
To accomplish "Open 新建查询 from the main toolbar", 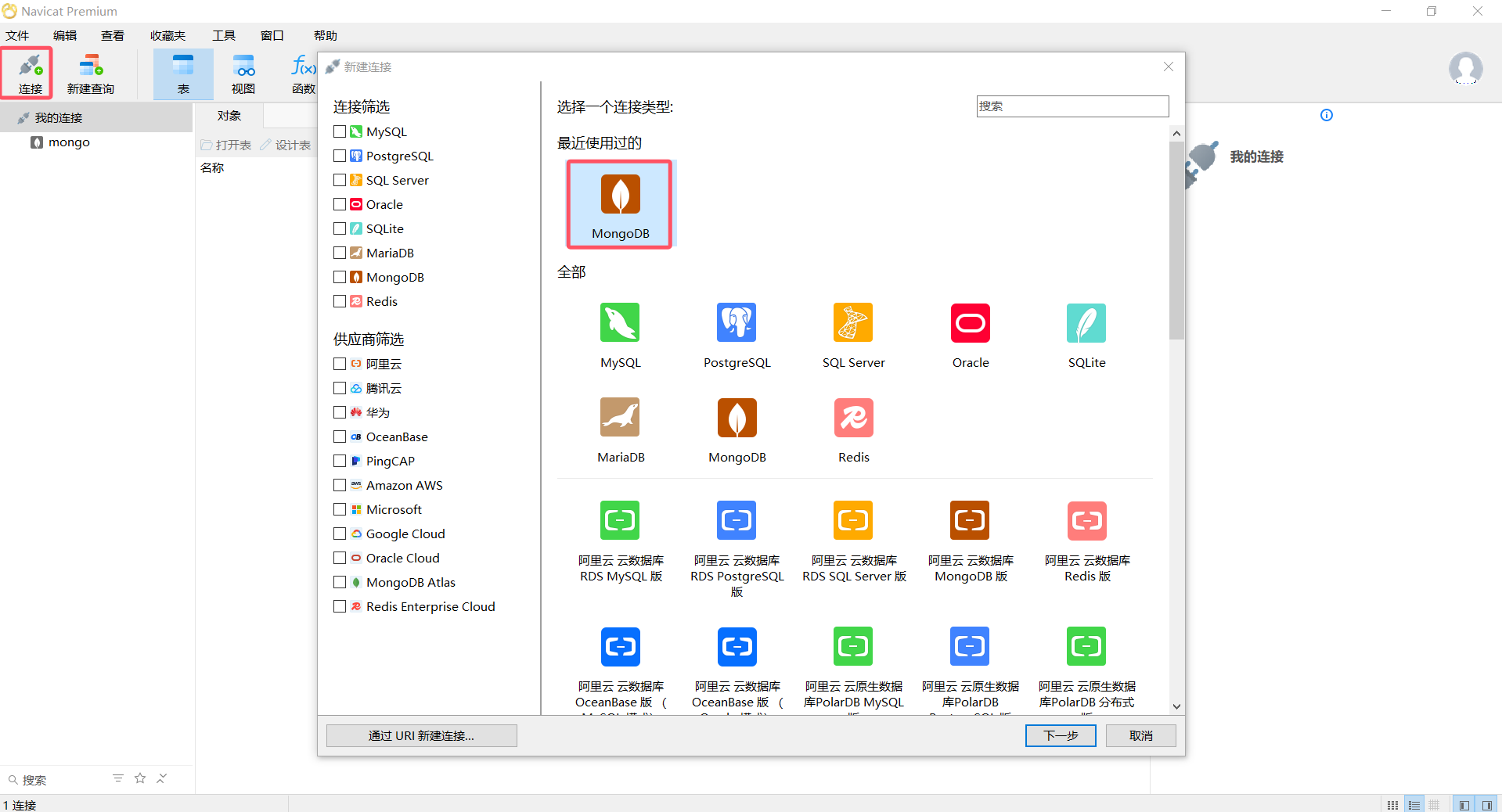I will (91, 74).
